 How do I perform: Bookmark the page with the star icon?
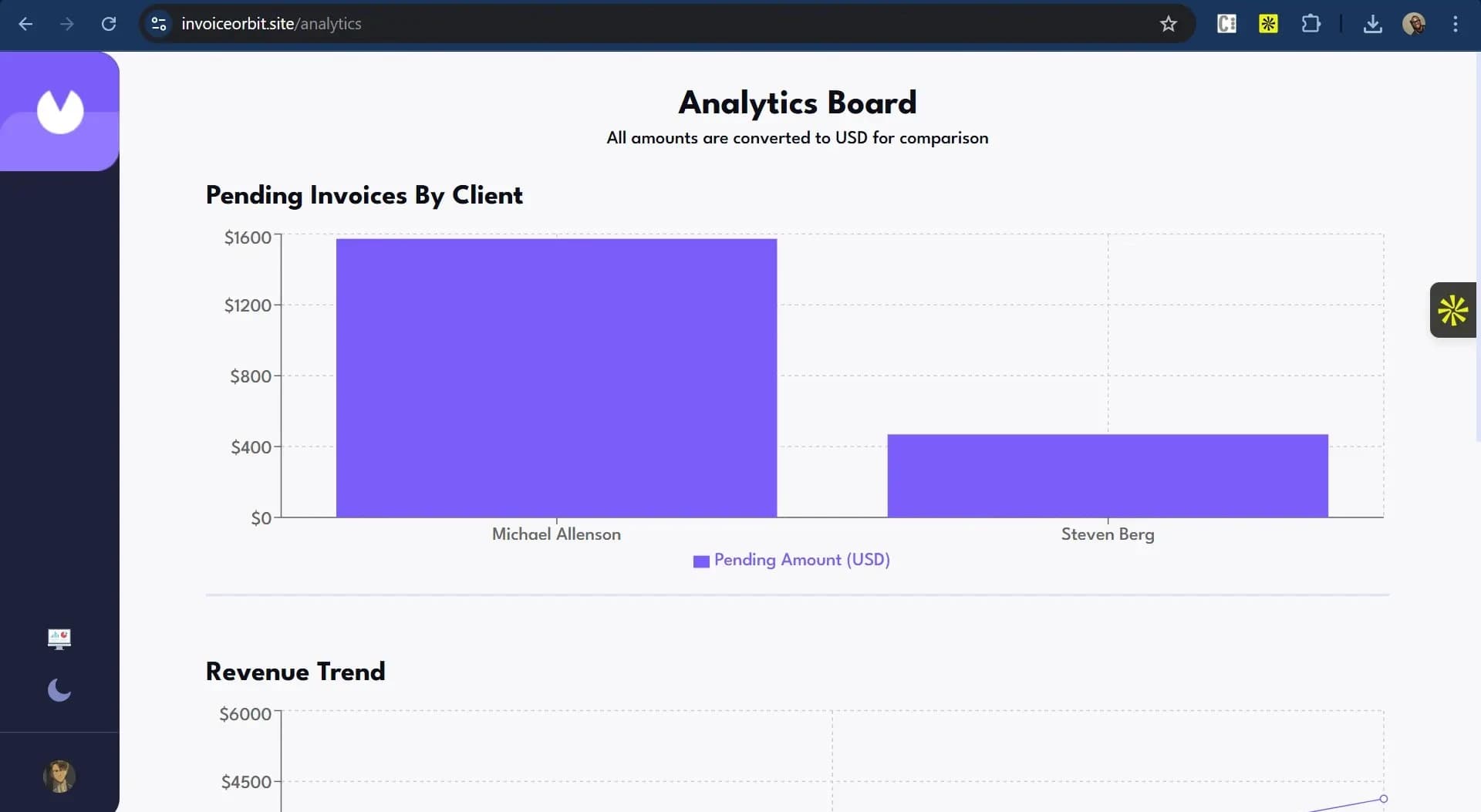[1169, 24]
